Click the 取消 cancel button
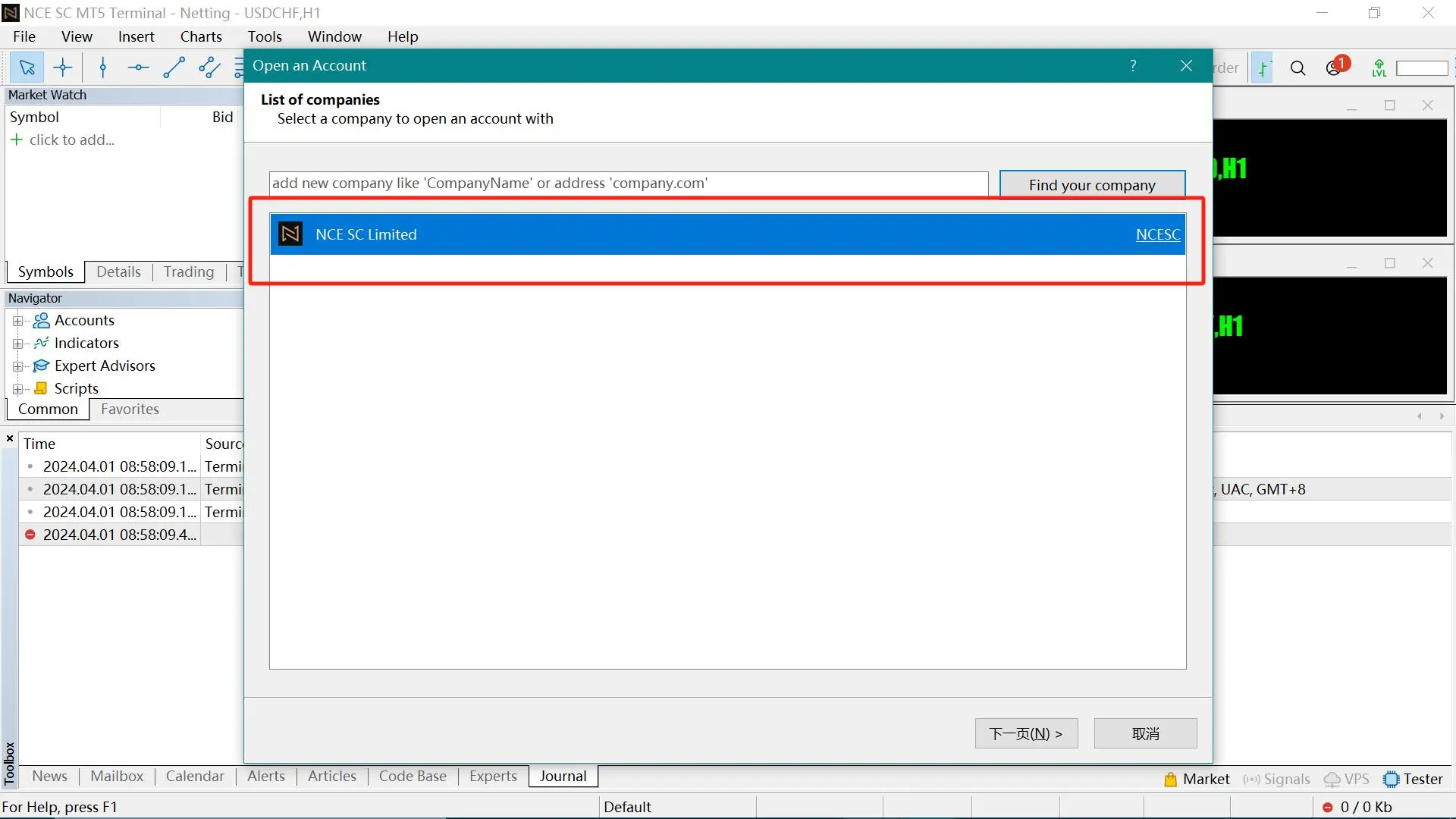1456x819 pixels. pos(1145,733)
